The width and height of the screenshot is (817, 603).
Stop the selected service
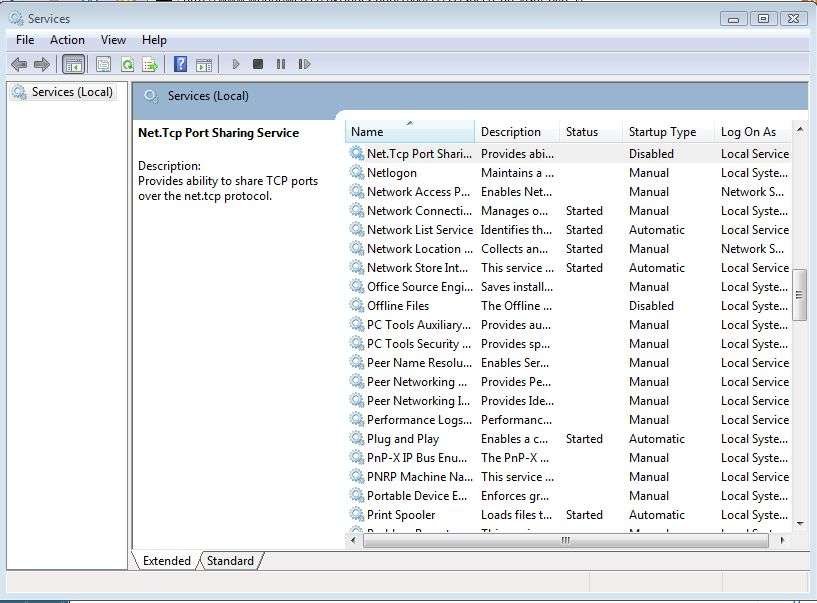point(257,63)
